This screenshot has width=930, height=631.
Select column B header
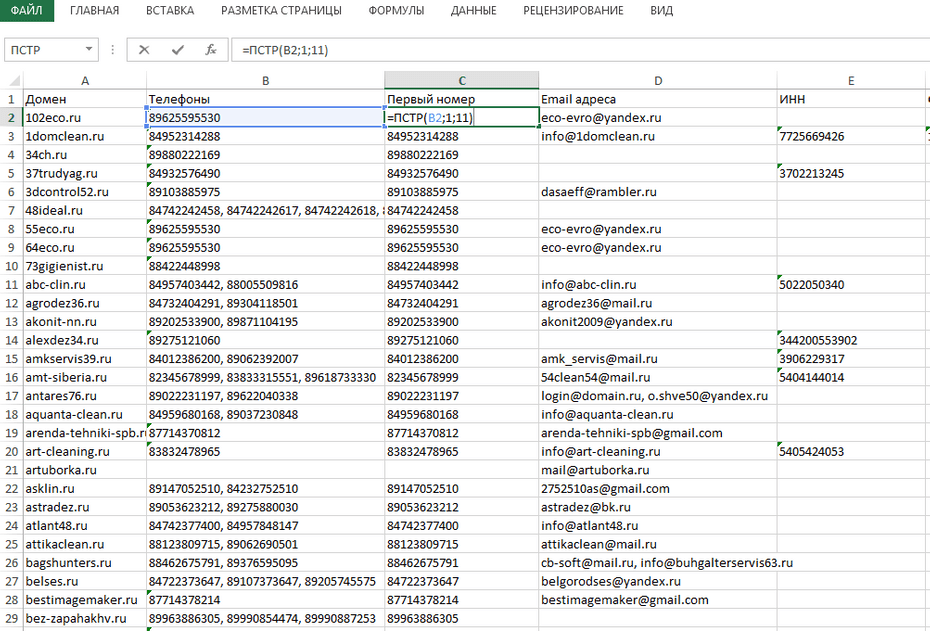pyautogui.click(x=265, y=81)
